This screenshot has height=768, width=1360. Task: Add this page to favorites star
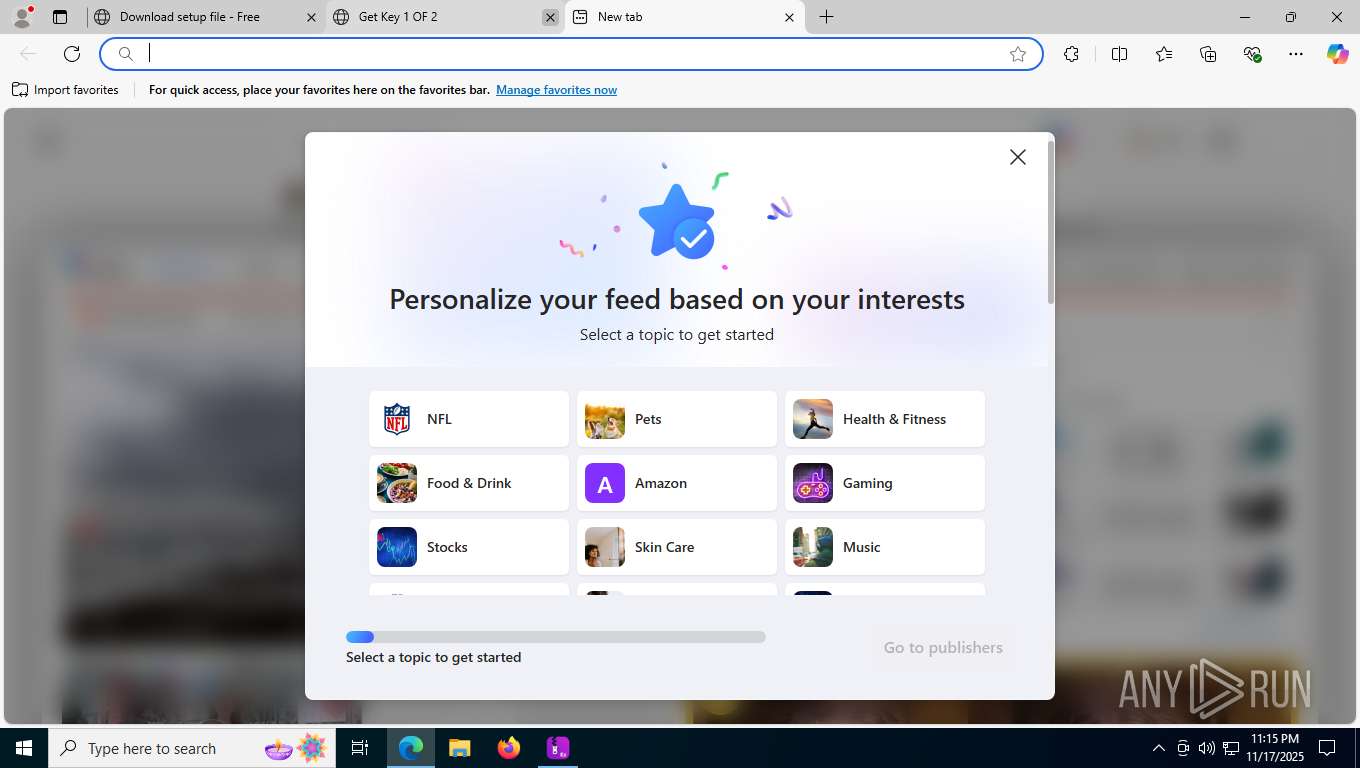point(1018,54)
